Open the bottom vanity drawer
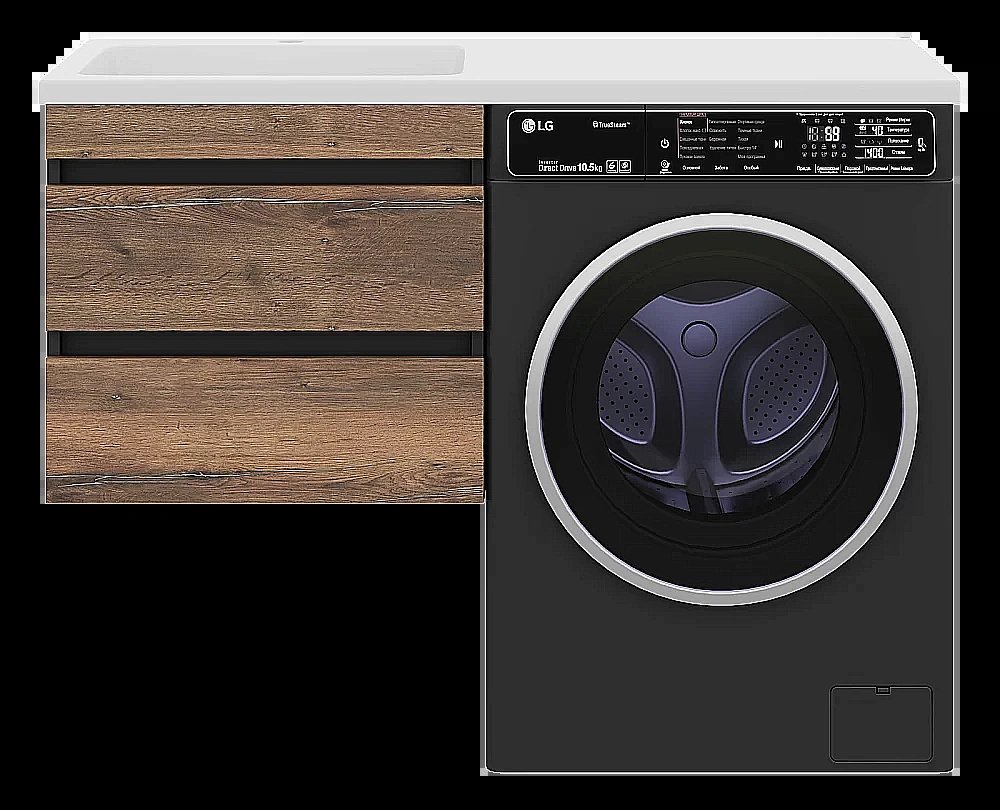 click(265, 430)
